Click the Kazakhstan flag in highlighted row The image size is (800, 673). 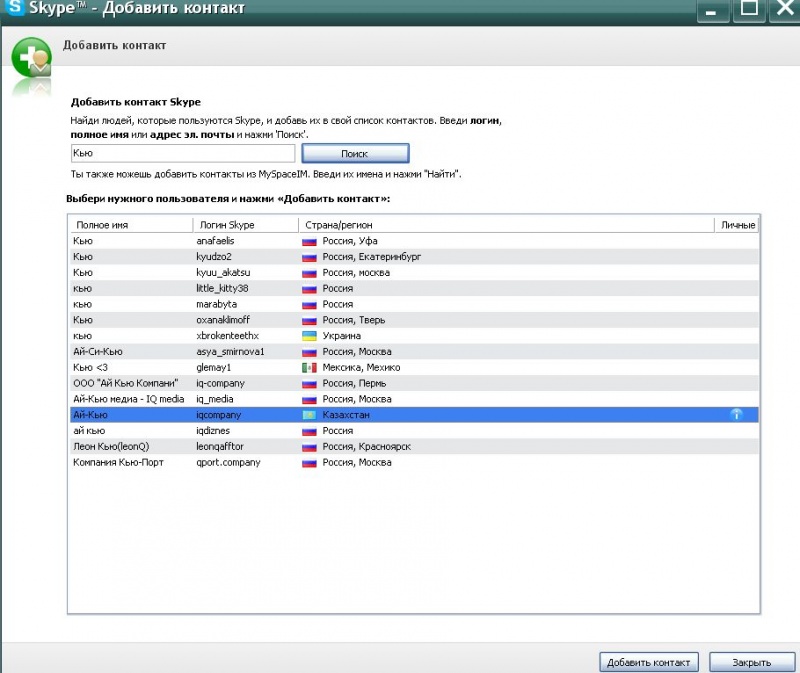pos(309,414)
